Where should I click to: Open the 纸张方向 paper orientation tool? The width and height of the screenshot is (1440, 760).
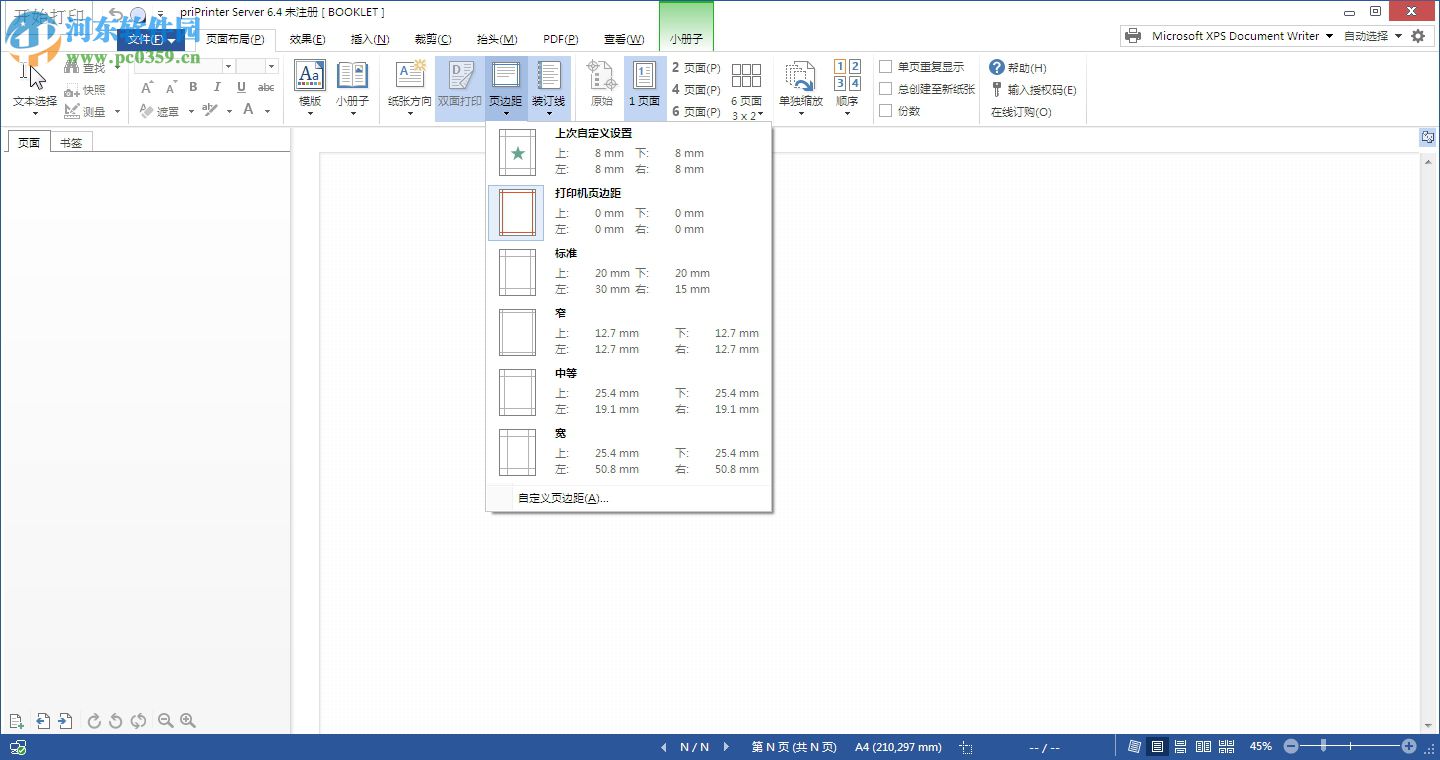point(408,85)
